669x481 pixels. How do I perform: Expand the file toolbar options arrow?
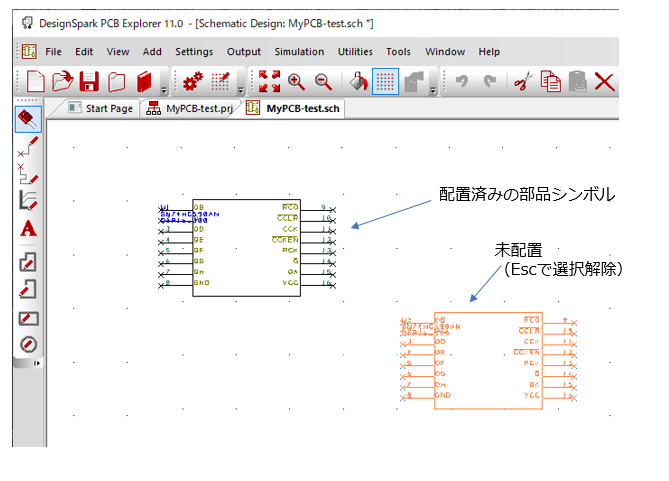point(164,90)
